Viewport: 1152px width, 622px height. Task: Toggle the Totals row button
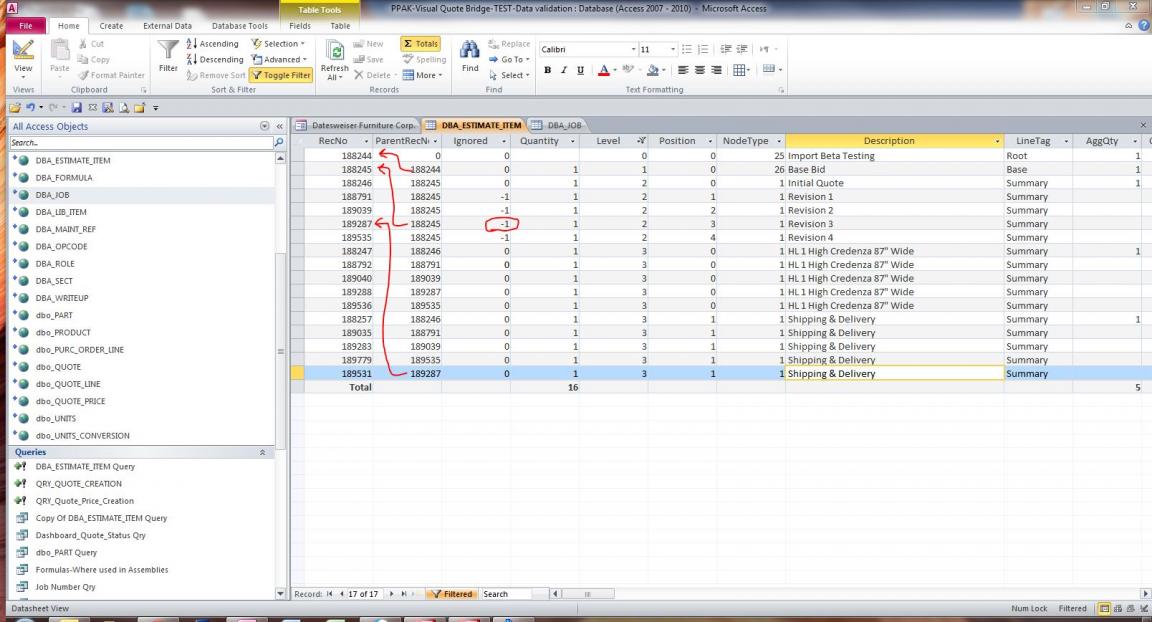coord(421,44)
